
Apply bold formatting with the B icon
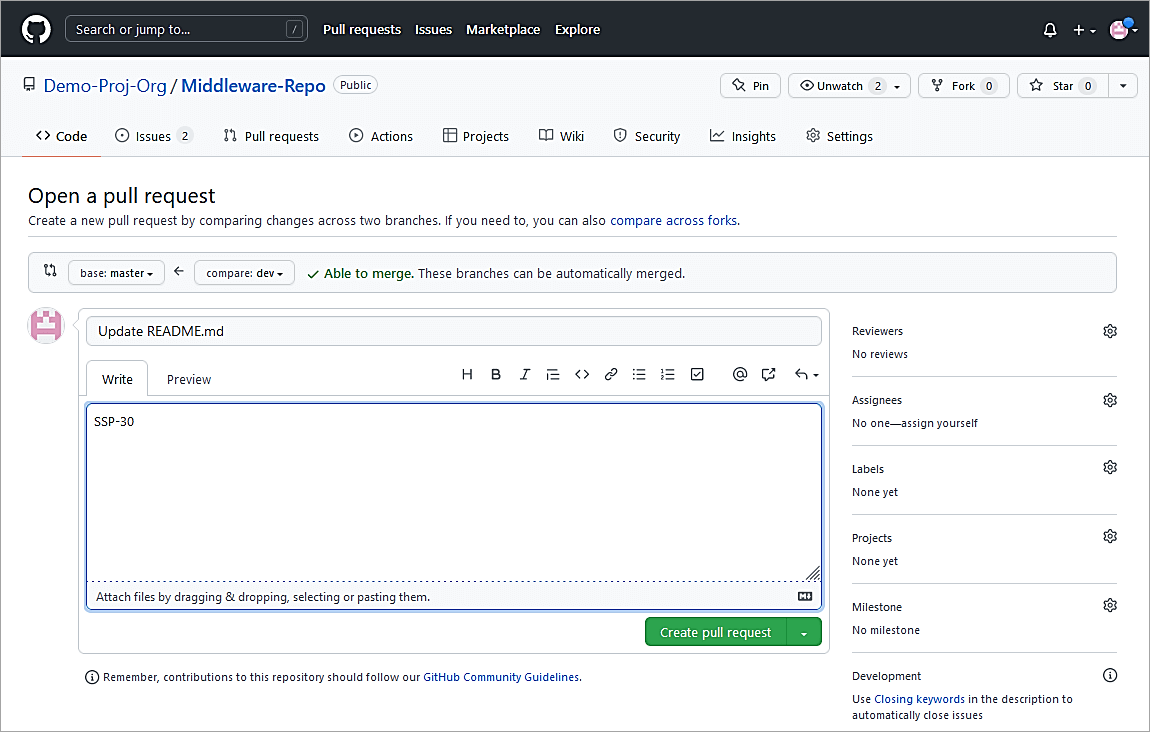click(496, 375)
